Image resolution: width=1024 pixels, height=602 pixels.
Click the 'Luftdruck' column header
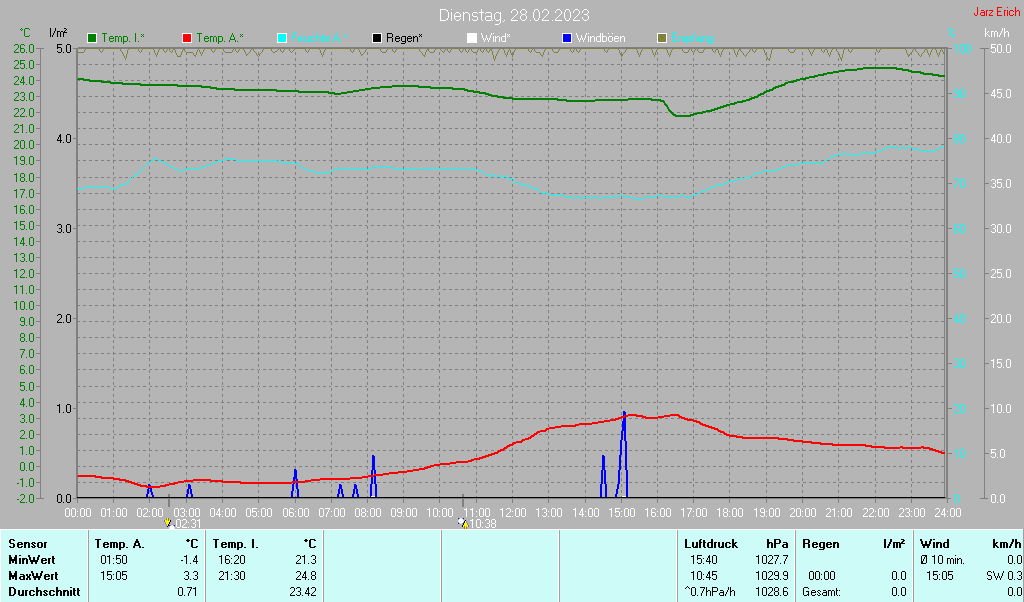711,544
